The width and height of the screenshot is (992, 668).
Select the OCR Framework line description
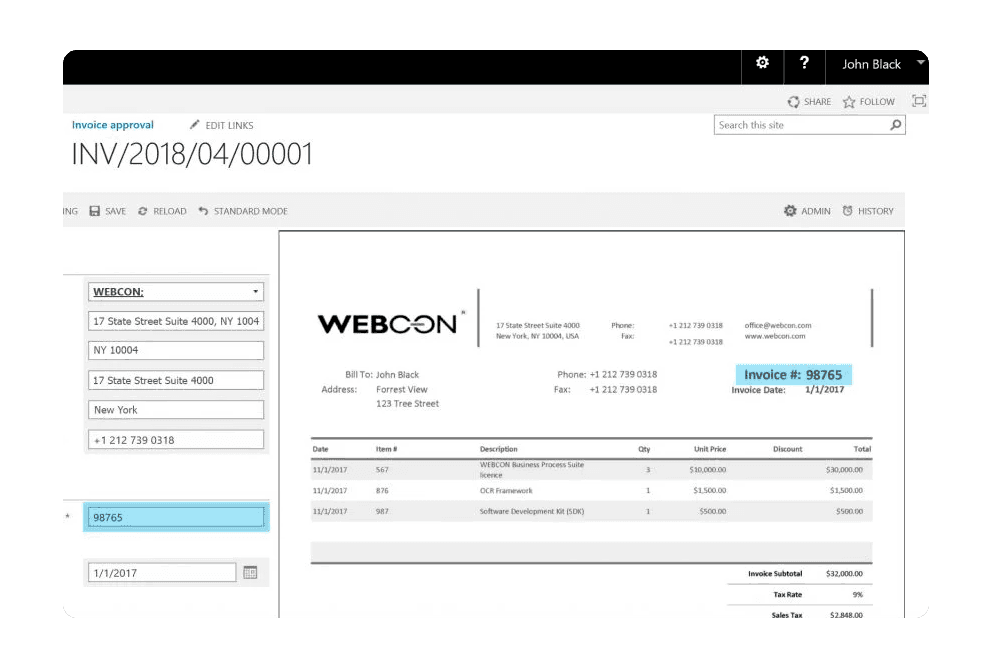pos(506,491)
